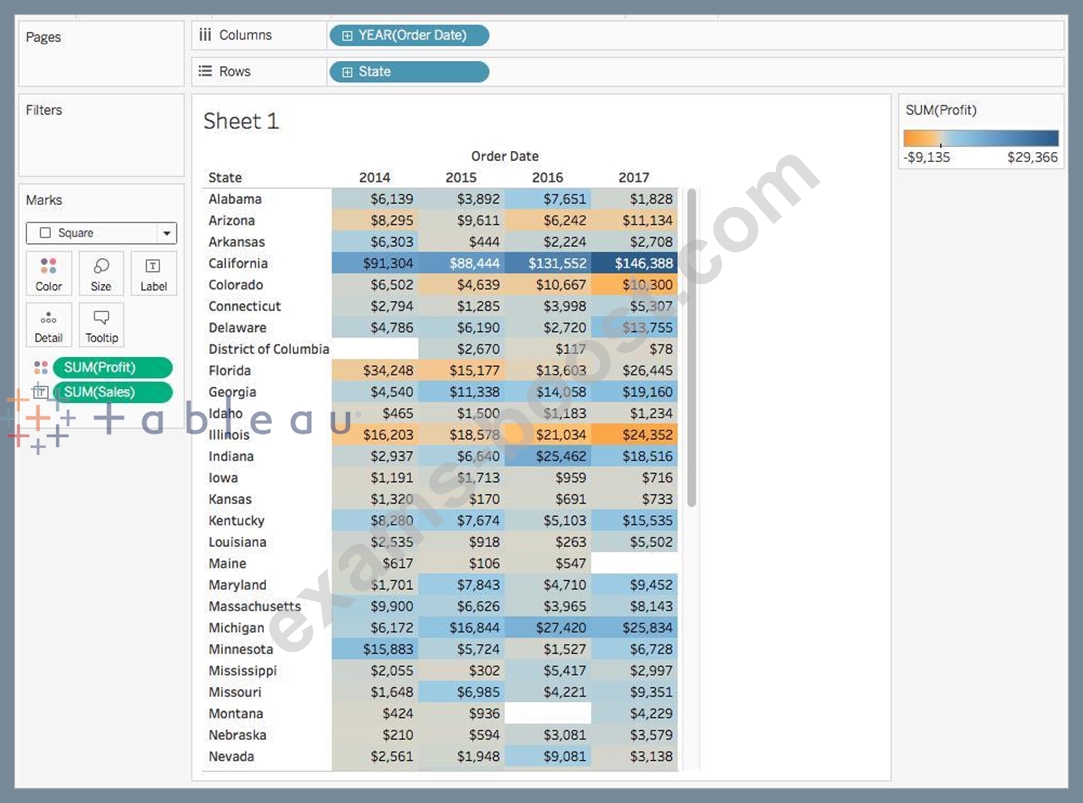Click the SUM(Profit) legend title
Image resolution: width=1083 pixels, height=803 pixels.
pos(941,110)
